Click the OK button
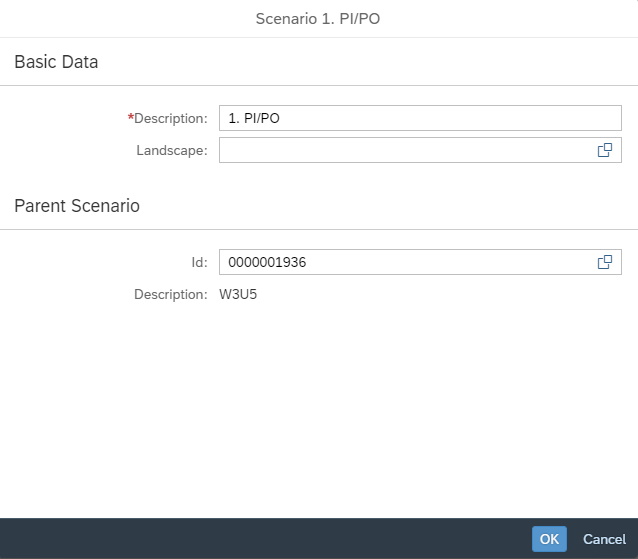The image size is (638, 559). tap(549, 539)
